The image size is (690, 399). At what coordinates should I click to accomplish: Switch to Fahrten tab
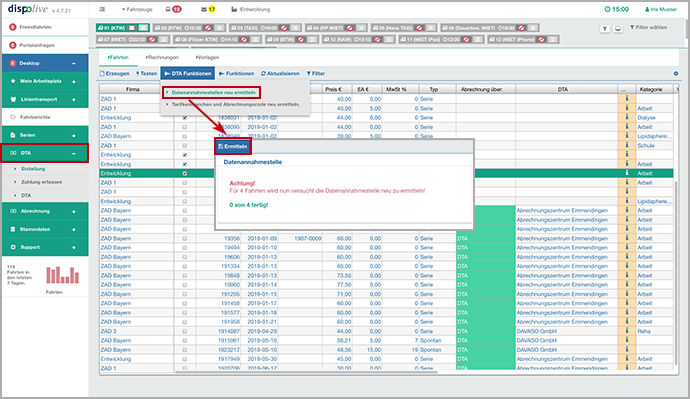tap(118, 57)
